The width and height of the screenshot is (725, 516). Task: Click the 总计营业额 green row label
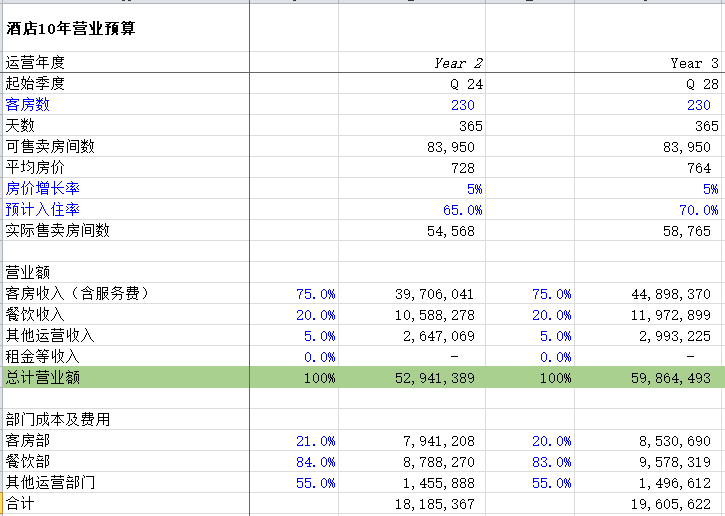(43, 377)
